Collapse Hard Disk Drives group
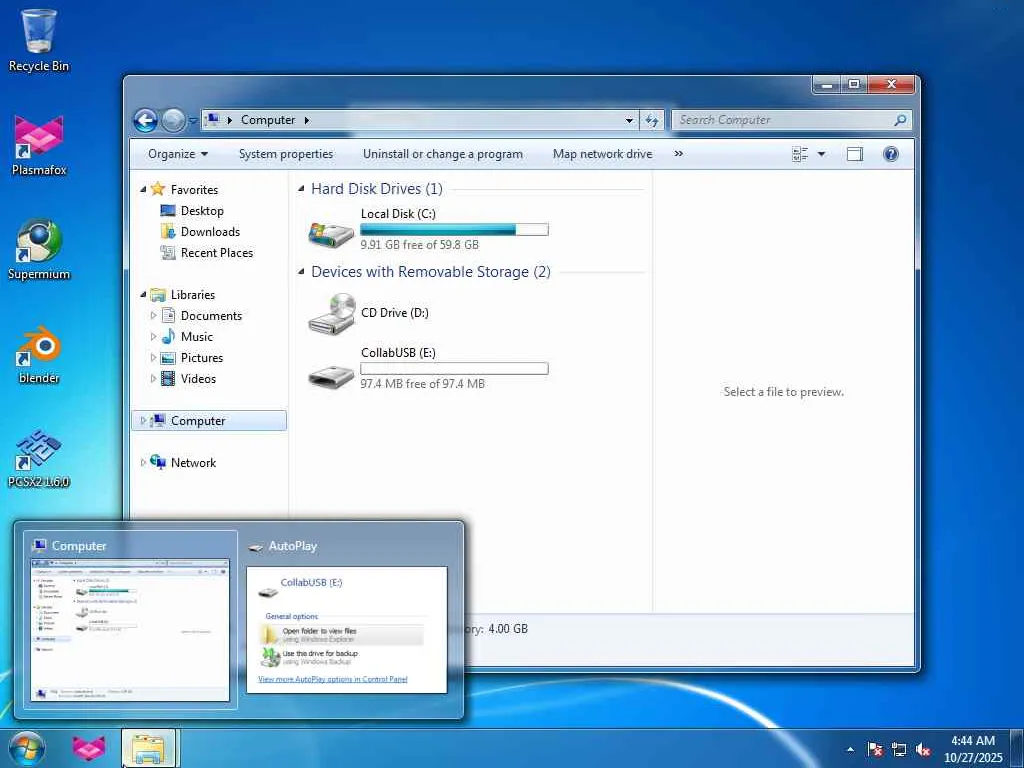The height and width of the screenshot is (768, 1024). point(301,189)
